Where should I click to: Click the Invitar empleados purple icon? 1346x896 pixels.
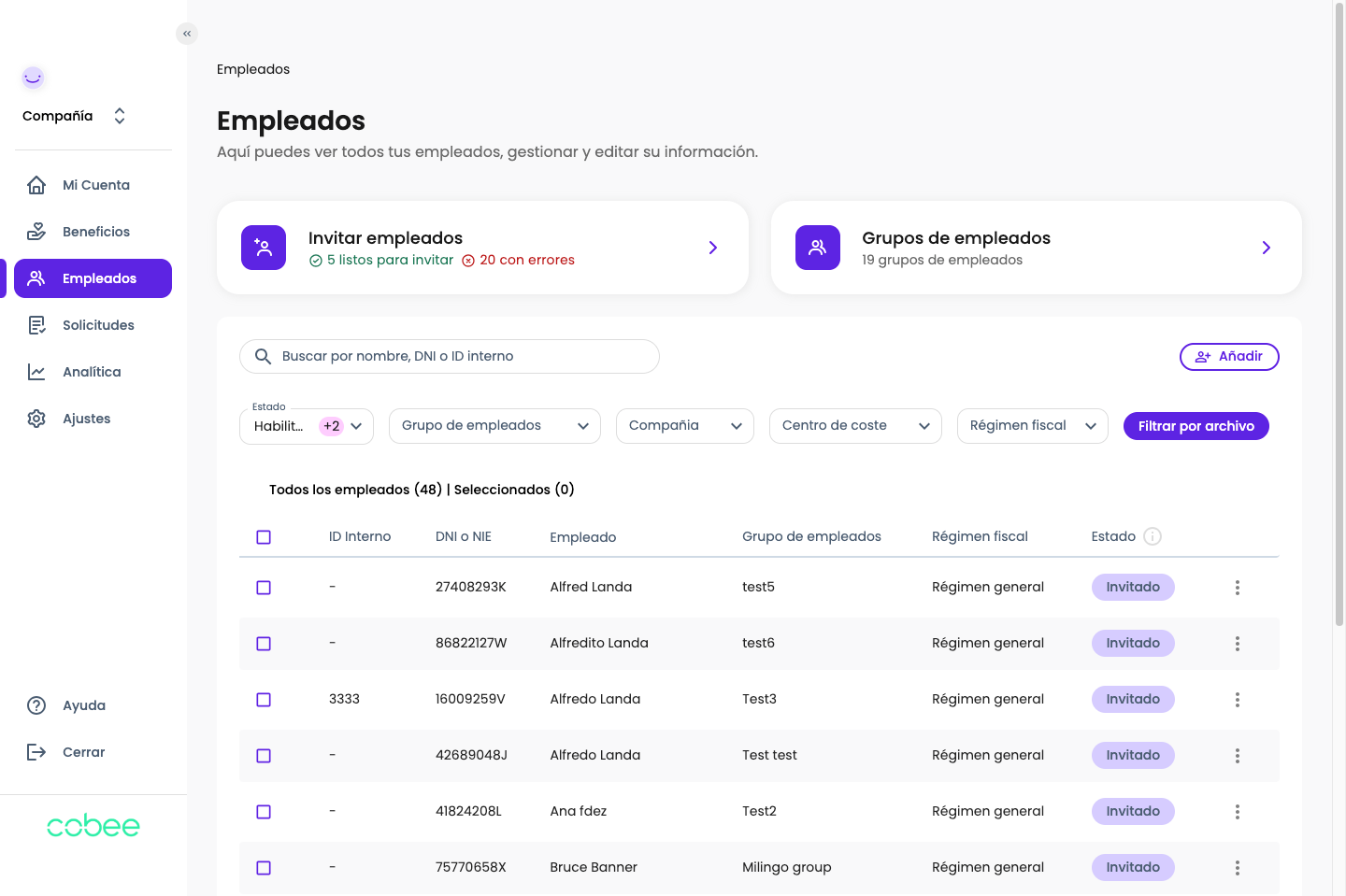pos(264,248)
